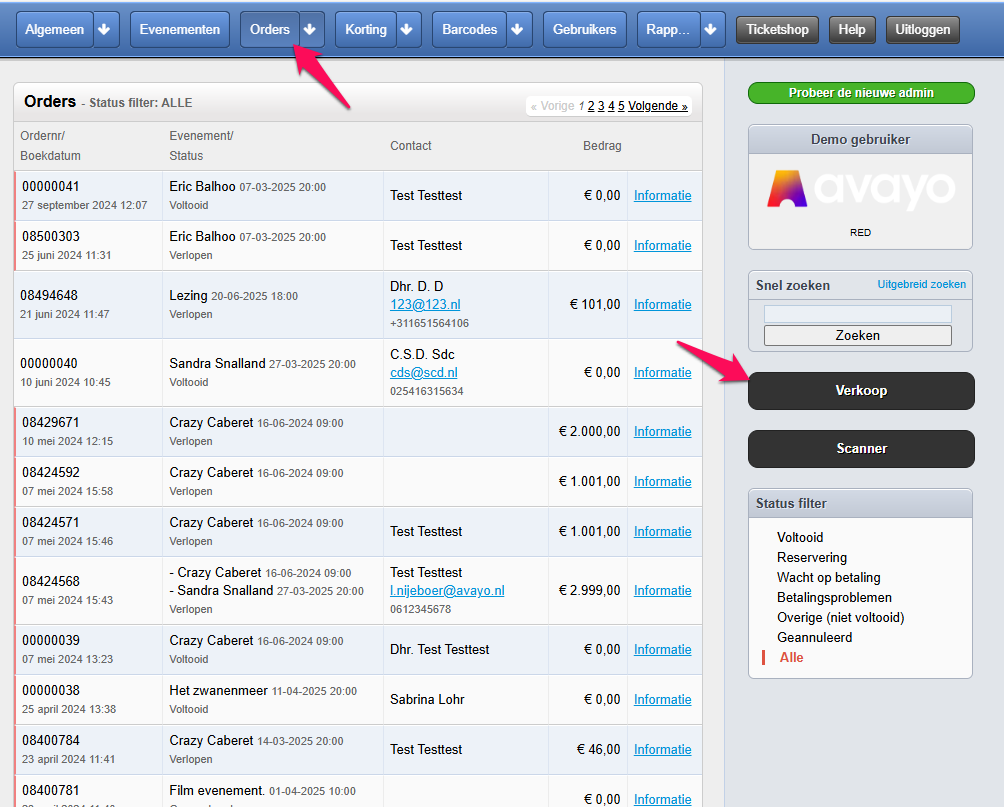
Task: Open the Korting menu
Action: 366,29
